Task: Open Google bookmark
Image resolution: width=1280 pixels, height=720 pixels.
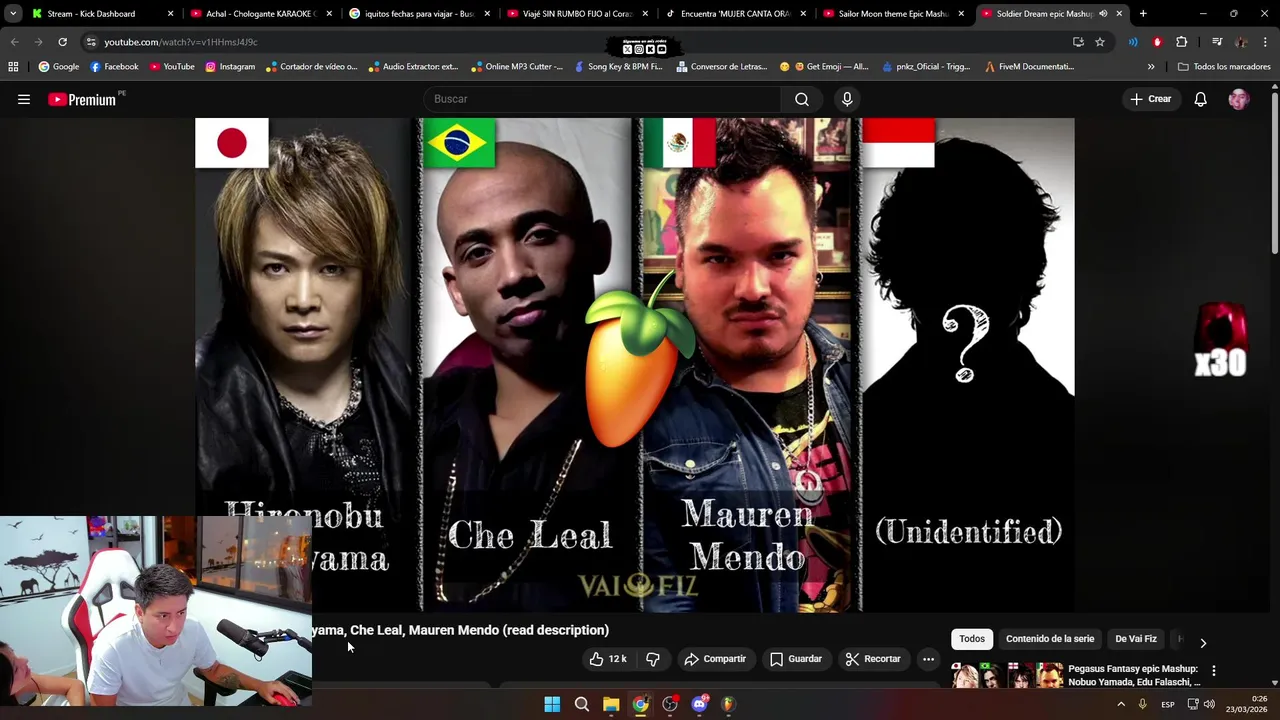Action: (x=58, y=67)
